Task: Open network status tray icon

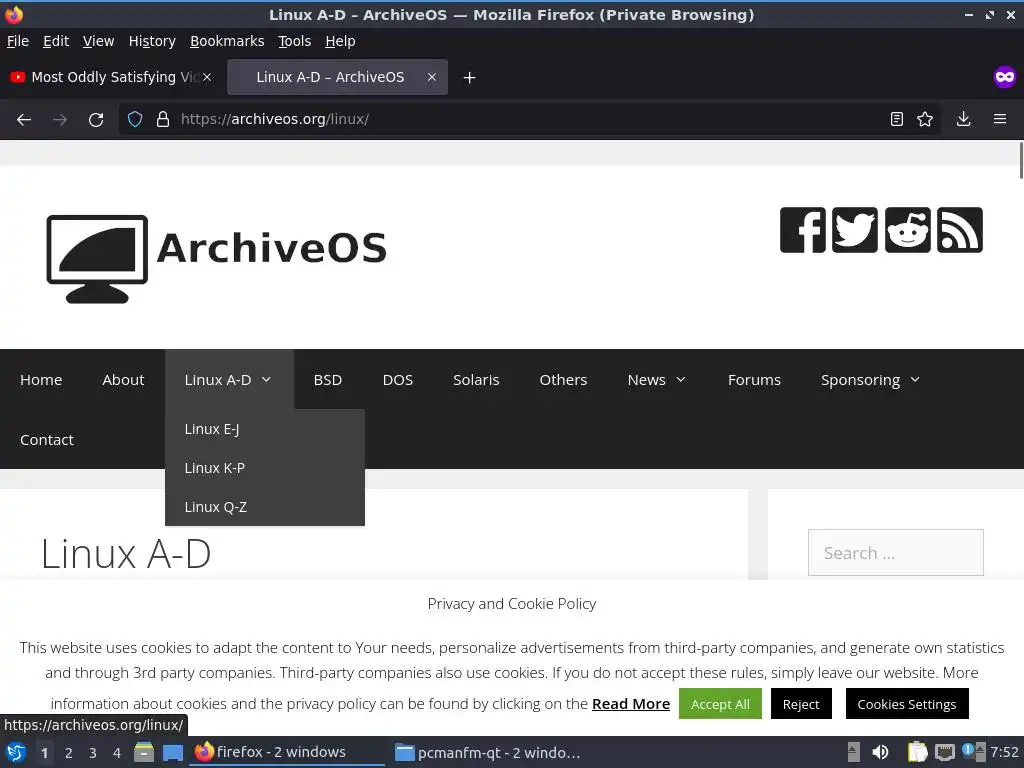Action: click(x=944, y=752)
